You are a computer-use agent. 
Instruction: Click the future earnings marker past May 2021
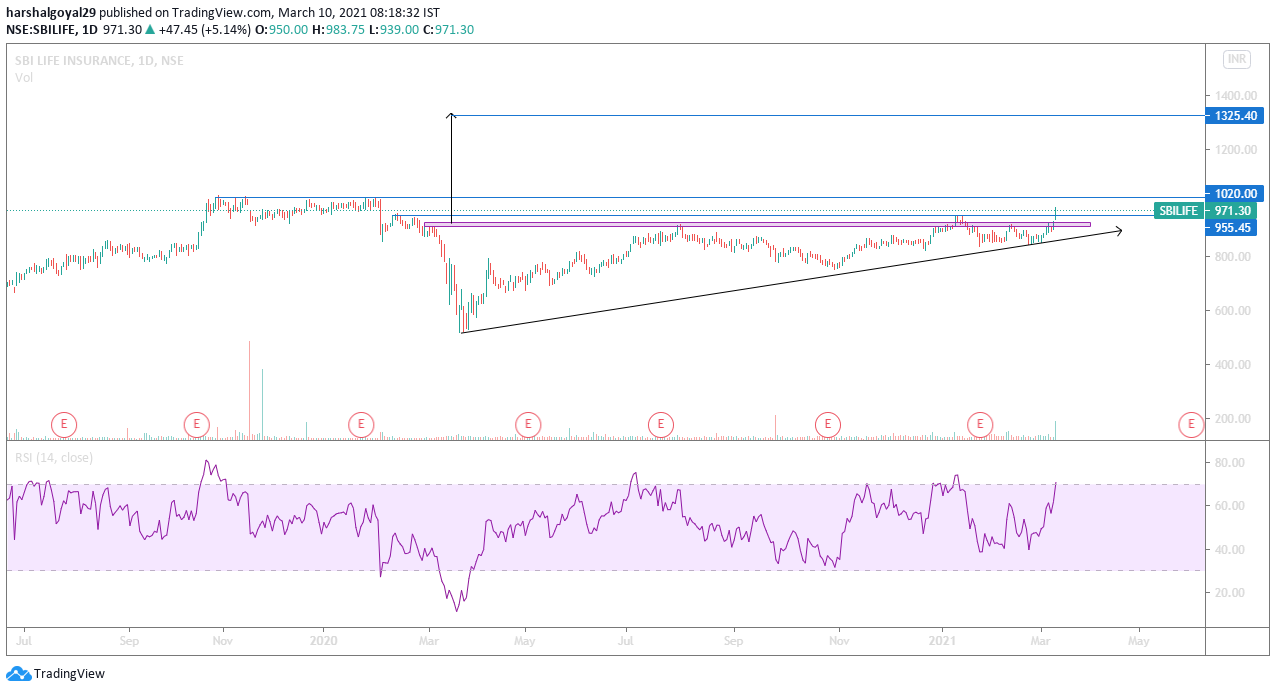tap(1191, 424)
